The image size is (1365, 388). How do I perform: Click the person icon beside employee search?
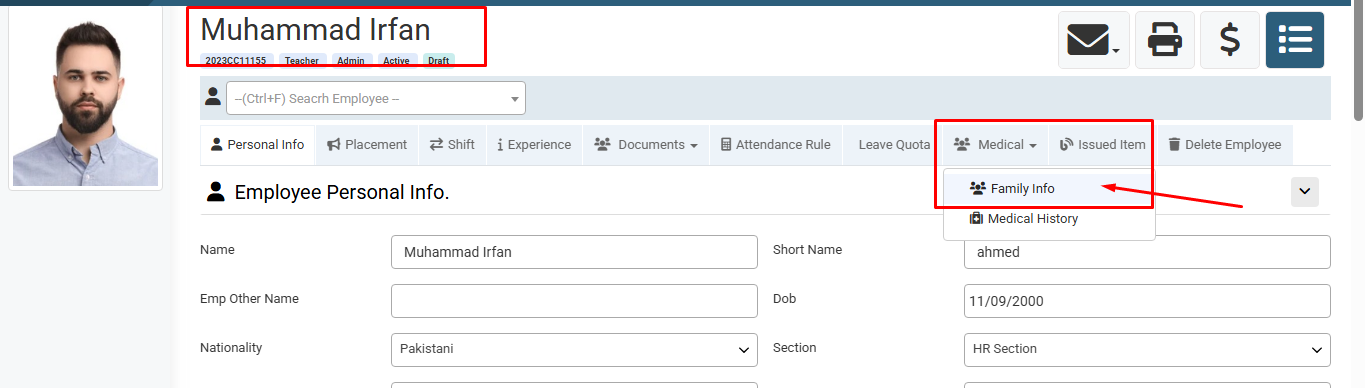coord(212,96)
